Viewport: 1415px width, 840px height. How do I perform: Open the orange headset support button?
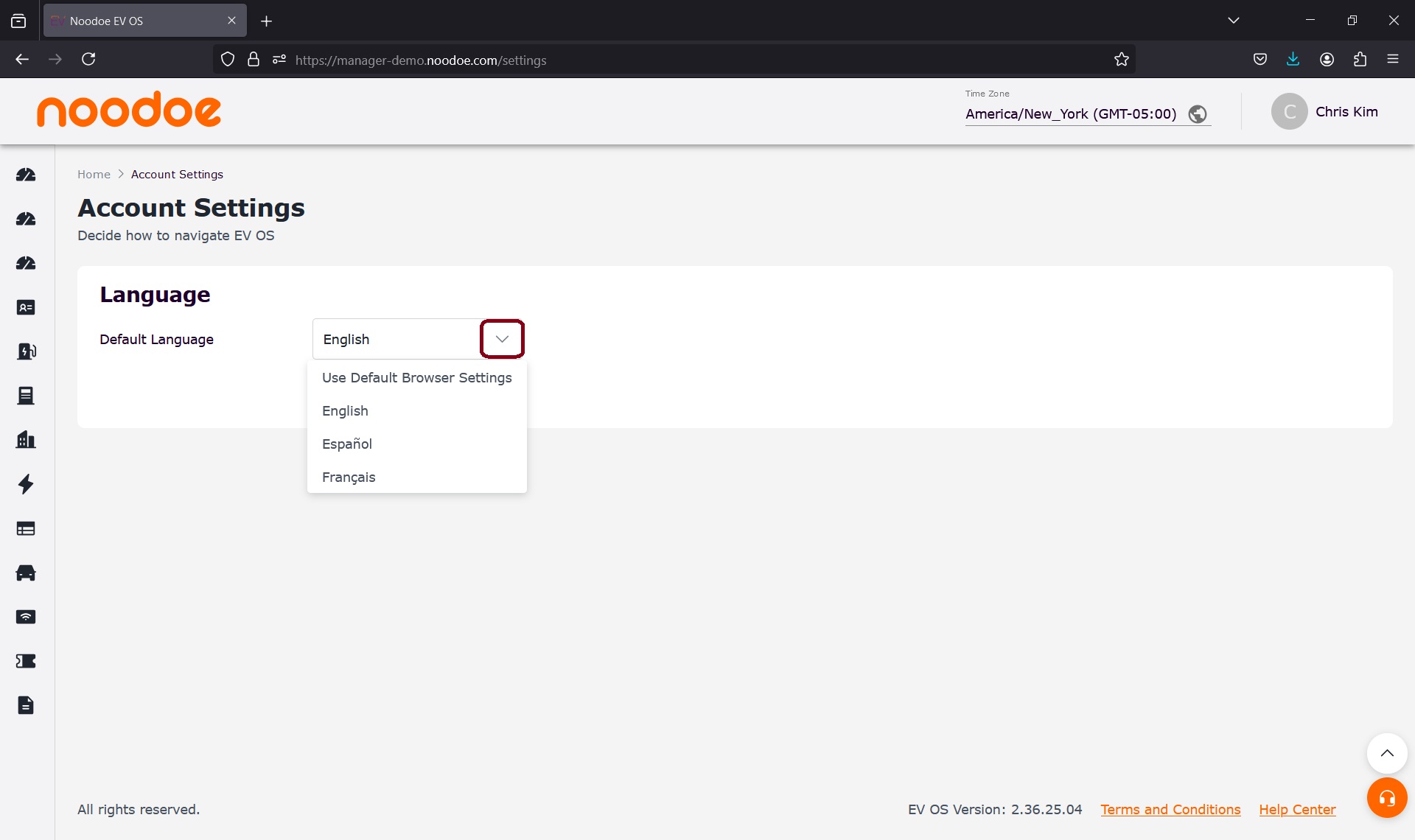tap(1386, 798)
